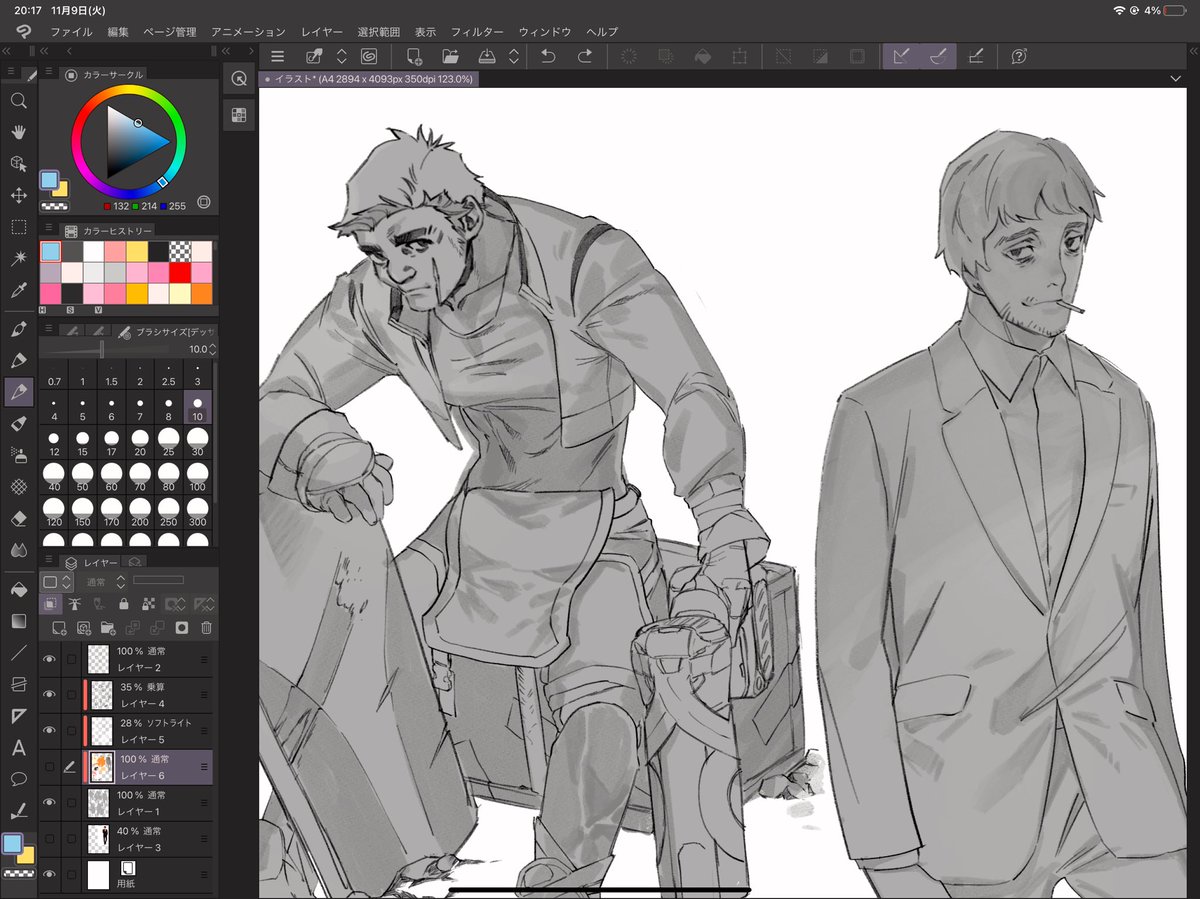Select brush size preset 25
The image size is (1200, 899).
pyautogui.click(x=169, y=442)
